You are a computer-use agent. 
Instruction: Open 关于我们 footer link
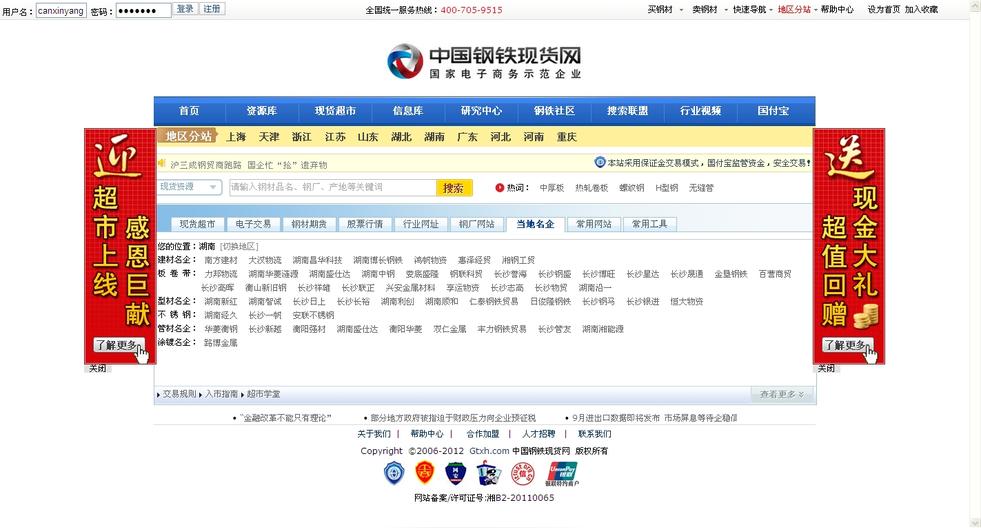(374, 434)
